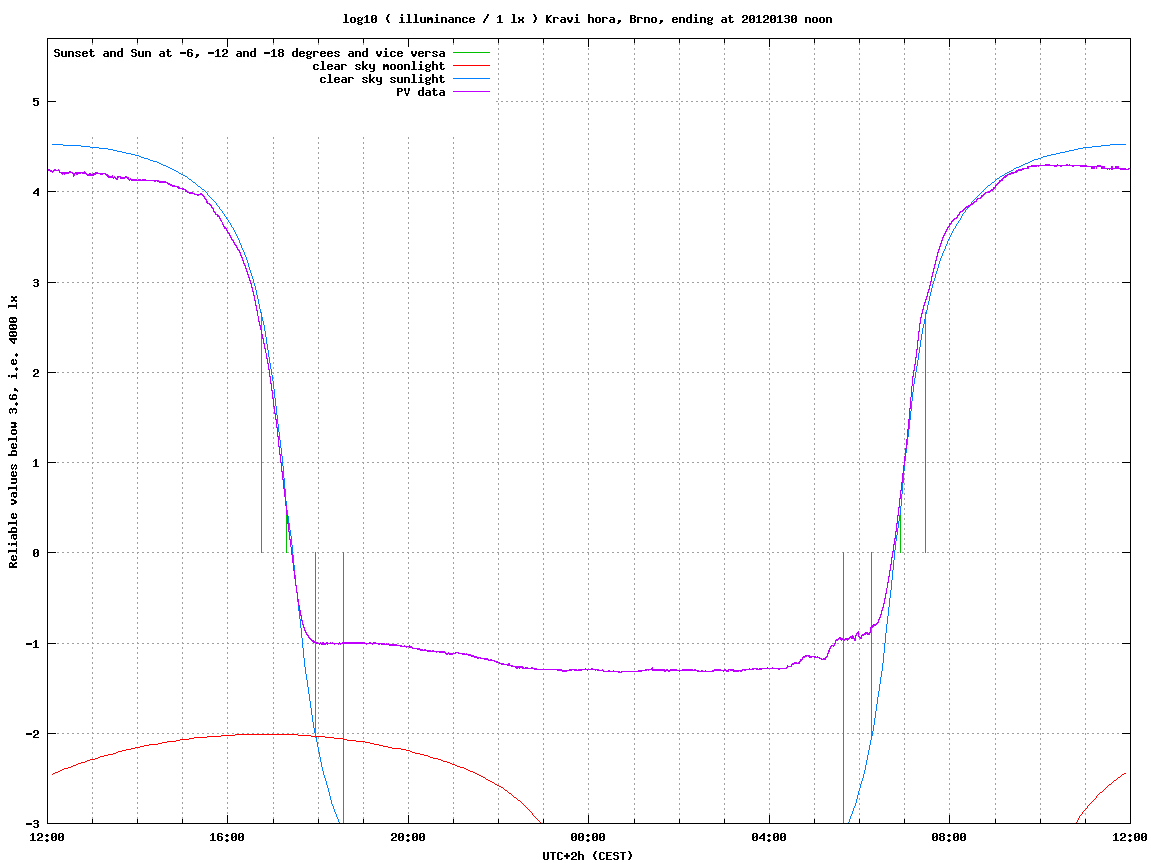Screen dimensions: 1151x863
Task: Click the blue legend line sample
Action: point(471,79)
